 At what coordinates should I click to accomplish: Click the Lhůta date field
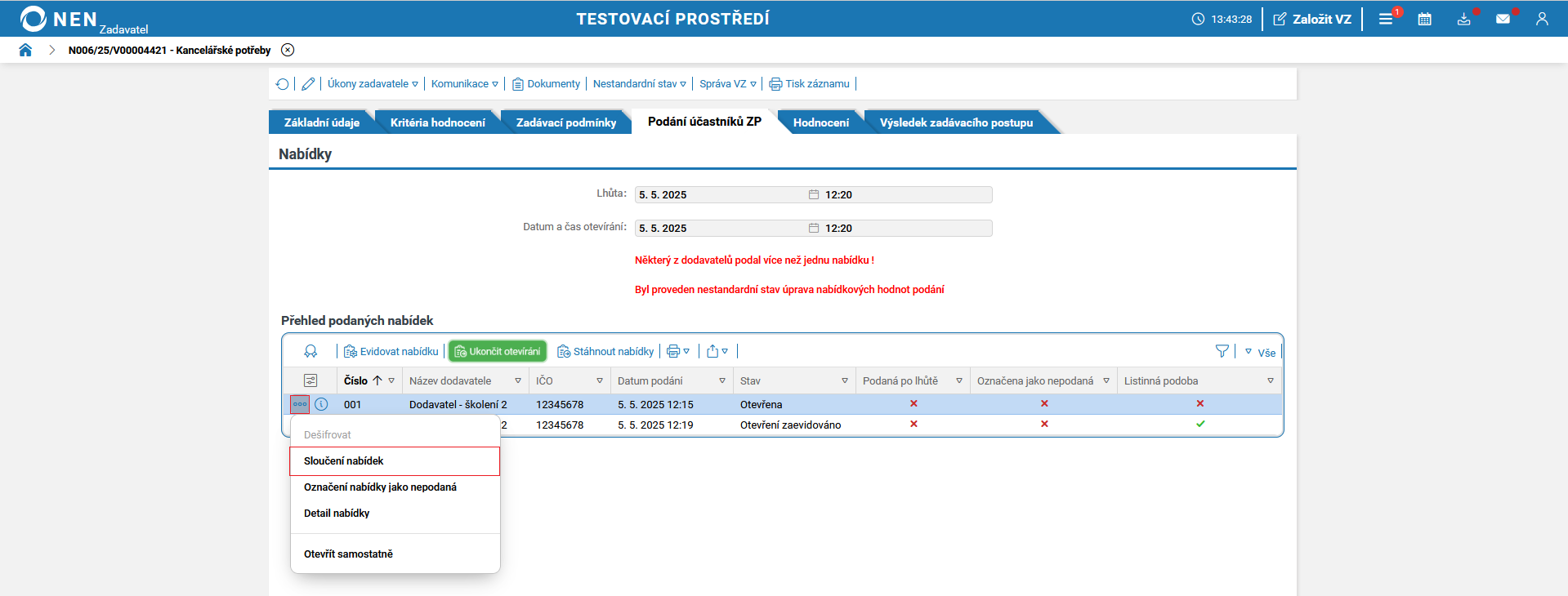click(719, 194)
